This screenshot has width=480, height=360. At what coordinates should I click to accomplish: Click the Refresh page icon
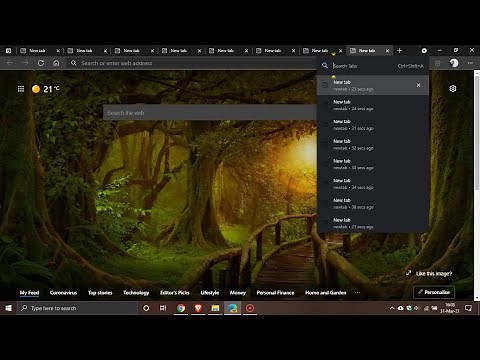click(x=41, y=63)
